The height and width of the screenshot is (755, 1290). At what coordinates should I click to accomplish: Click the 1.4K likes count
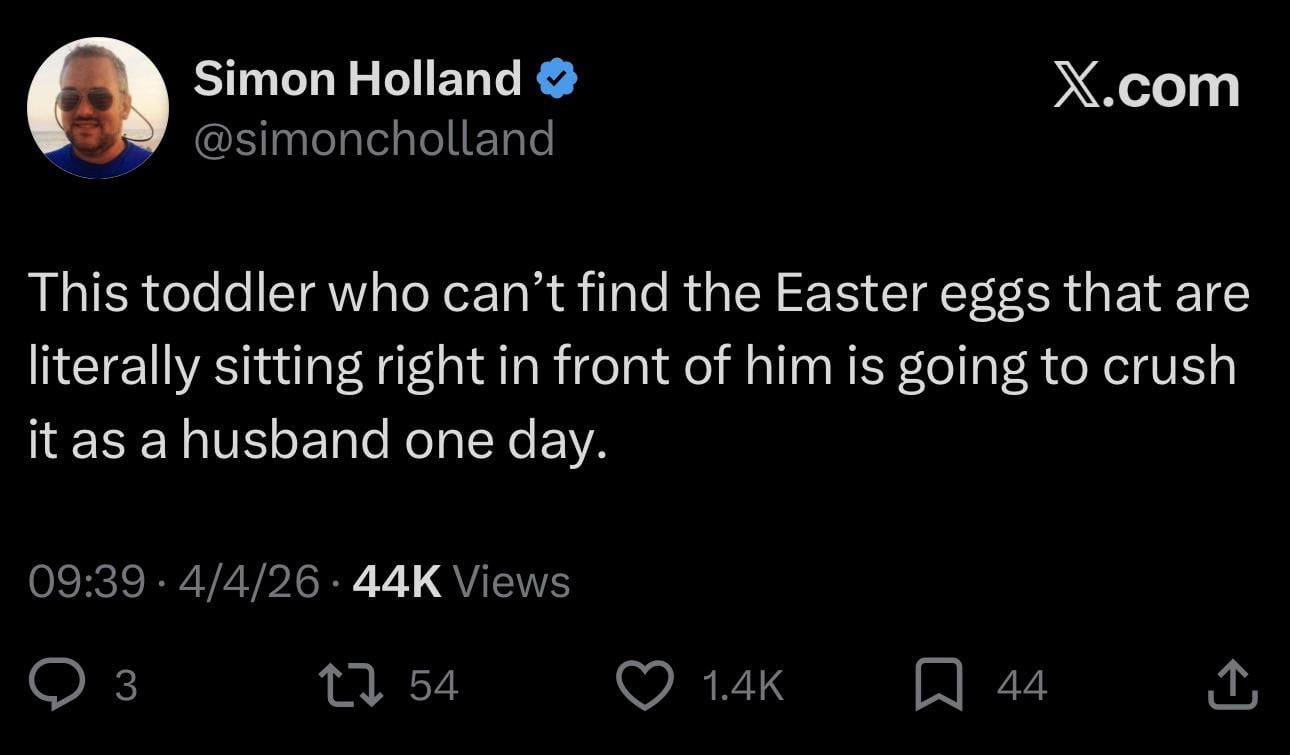click(742, 686)
